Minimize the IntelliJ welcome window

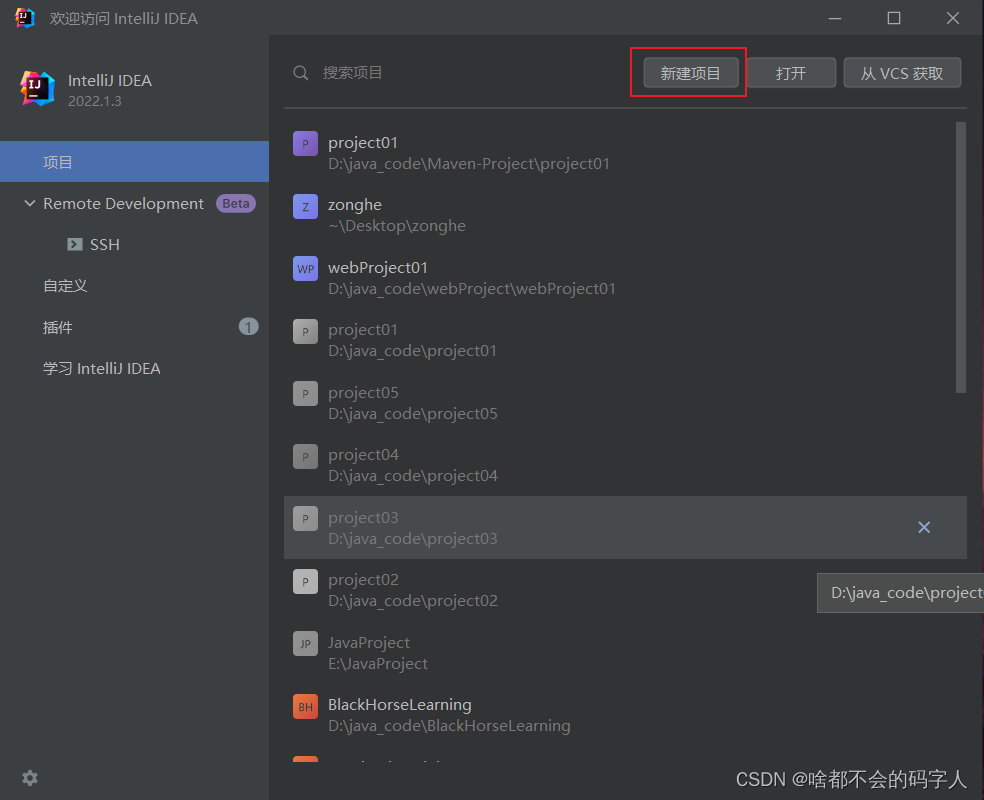pyautogui.click(x=835, y=18)
